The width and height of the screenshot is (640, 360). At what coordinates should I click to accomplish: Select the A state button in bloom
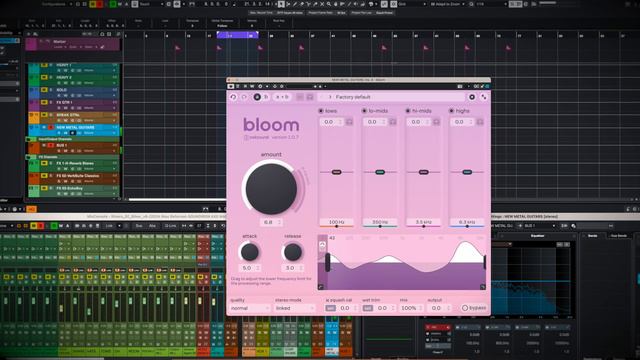(257, 97)
